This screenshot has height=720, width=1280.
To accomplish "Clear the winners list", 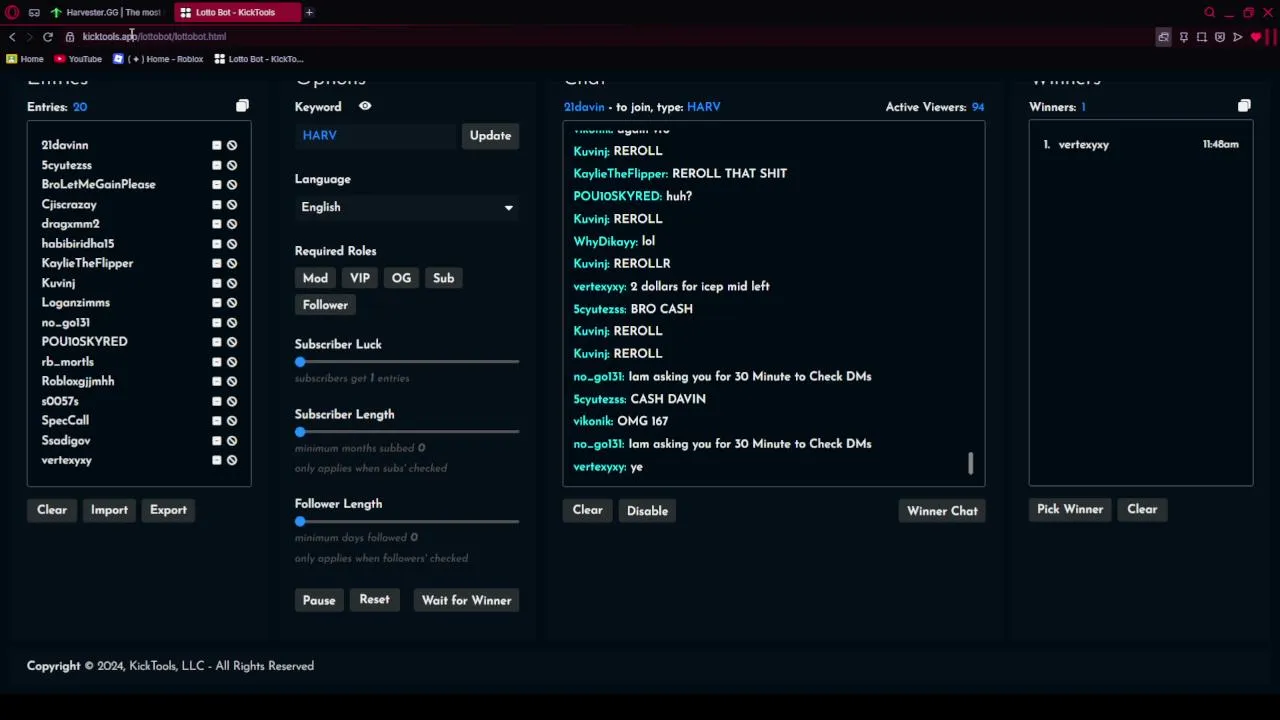I will [x=1142, y=509].
